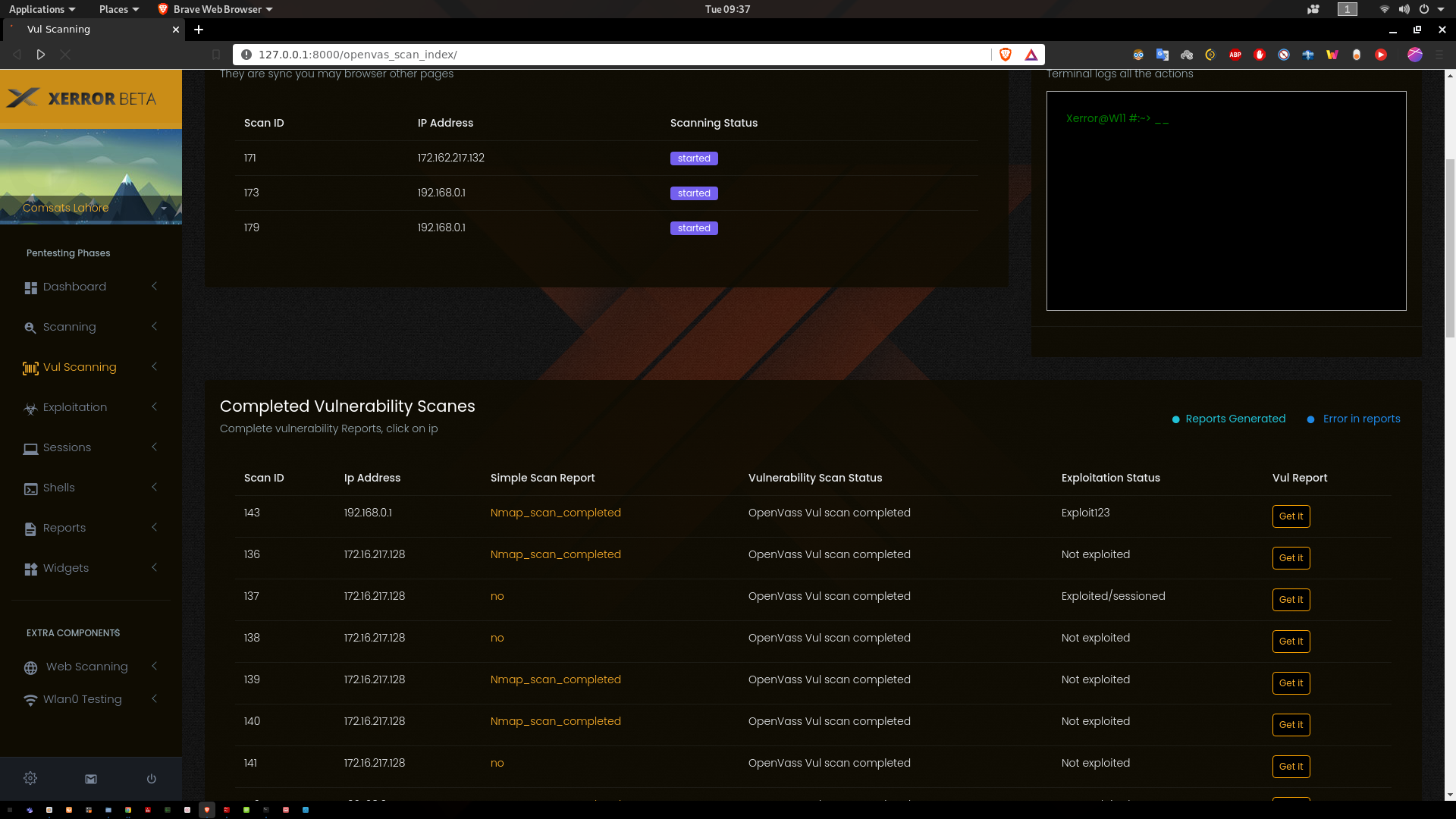Open Nmap_scan_completed link for scan 136
The height and width of the screenshot is (819, 1456).
pos(555,554)
